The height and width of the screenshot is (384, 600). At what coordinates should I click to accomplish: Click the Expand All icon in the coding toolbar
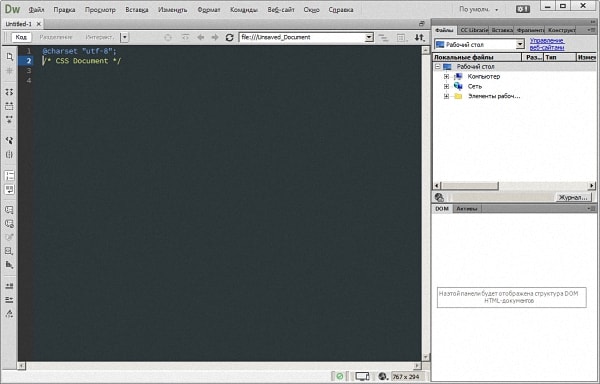click(9, 120)
